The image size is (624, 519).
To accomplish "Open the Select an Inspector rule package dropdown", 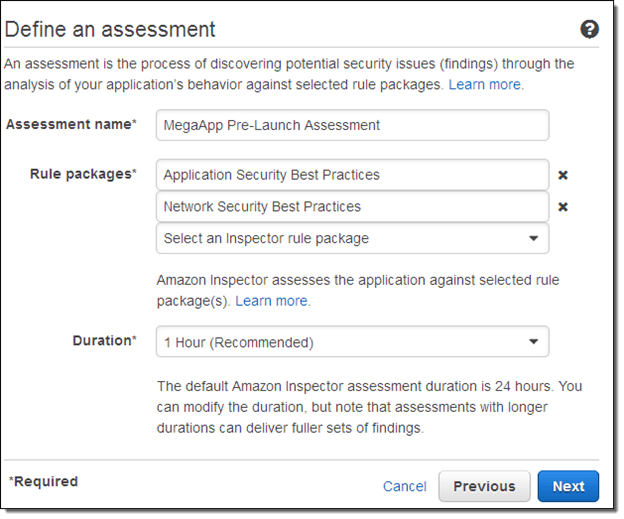I will tap(353, 238).
